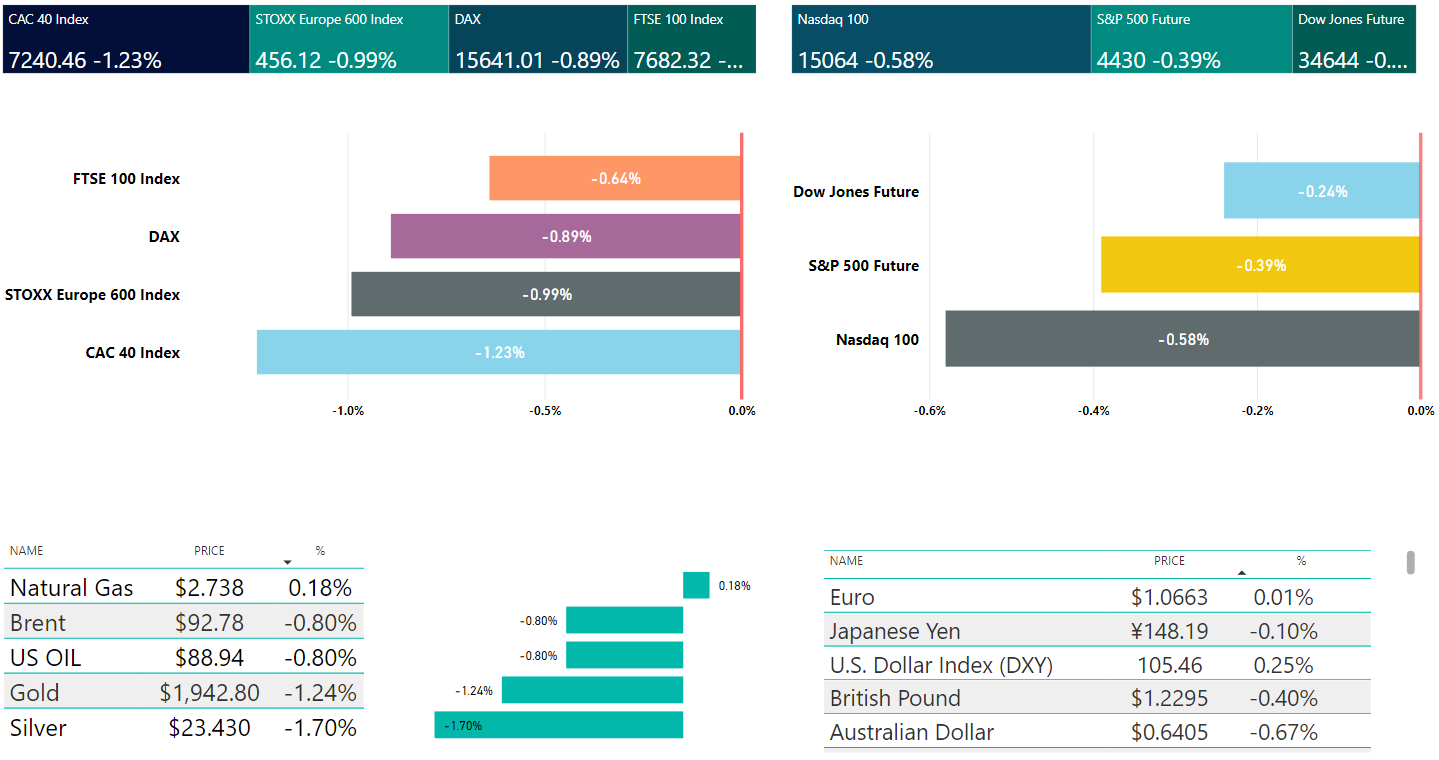The width and height of the screenshot is (1439, 760).
Task: Click the STOXX Europe 600 Index chart axis label
Action: pyautogui.click(x=92, y=294)
